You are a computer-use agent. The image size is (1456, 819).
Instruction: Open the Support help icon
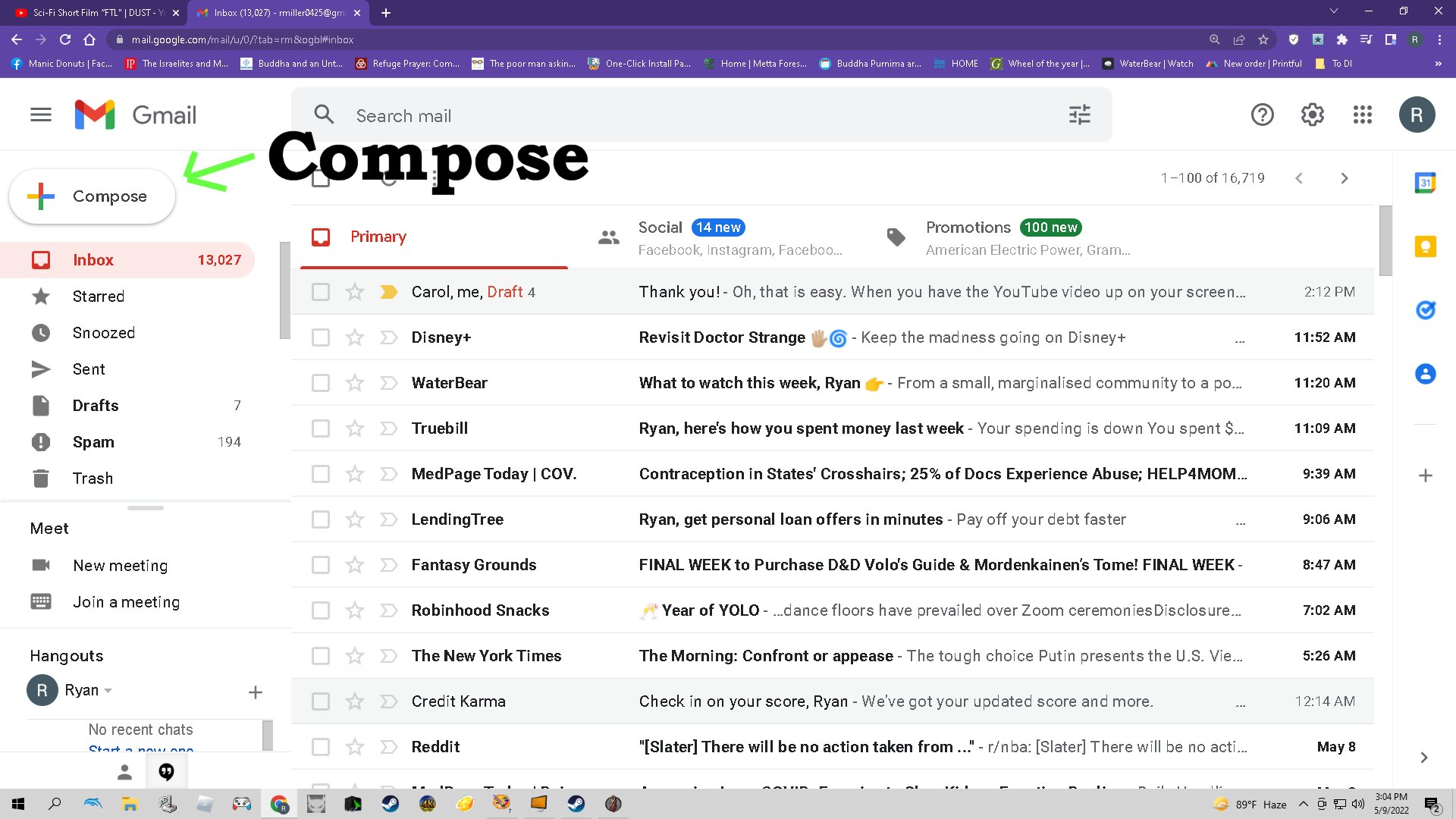[1262, 115]
